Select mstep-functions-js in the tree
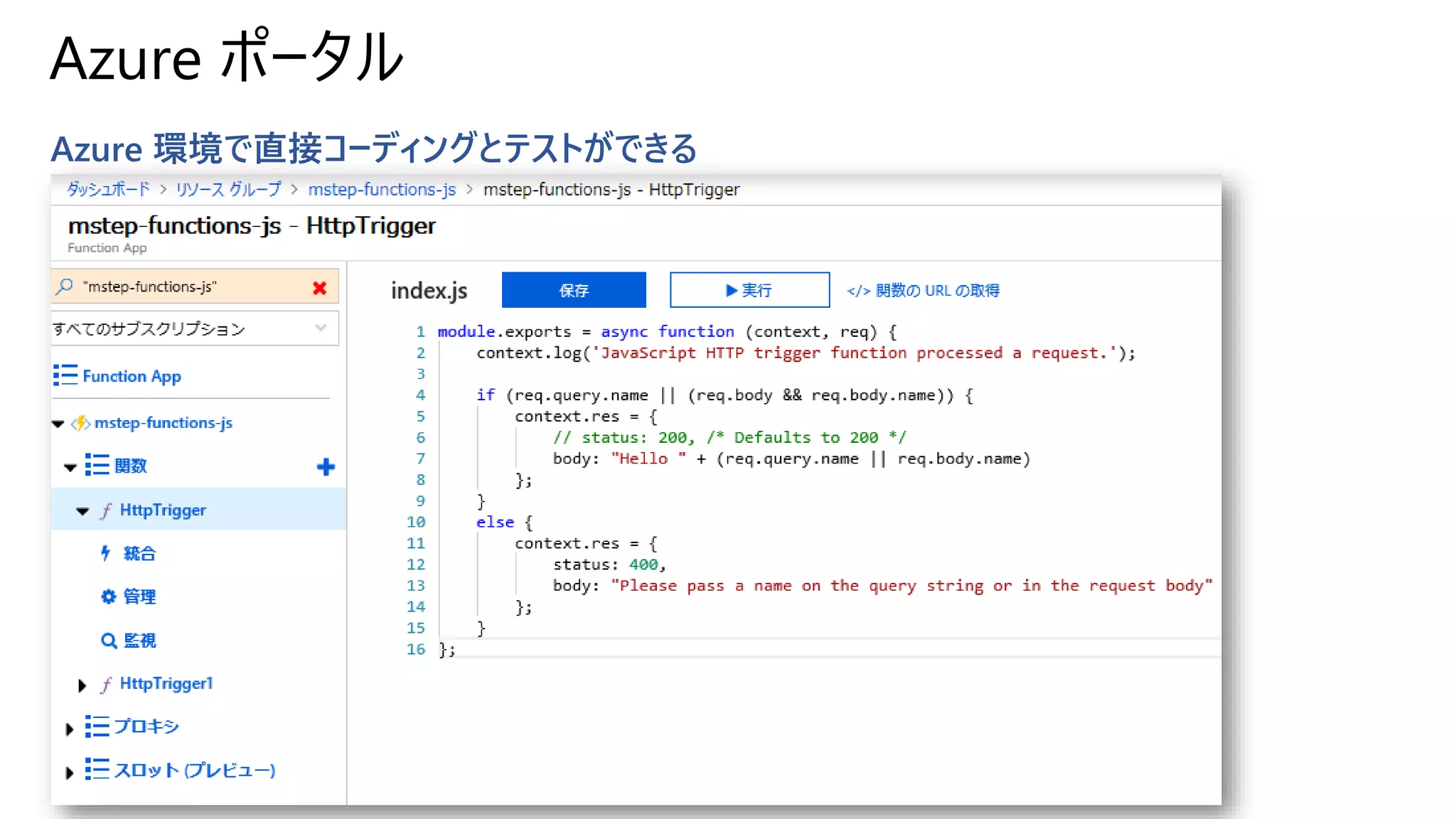This screenshot has height=819, width=1456. (164, 423)
